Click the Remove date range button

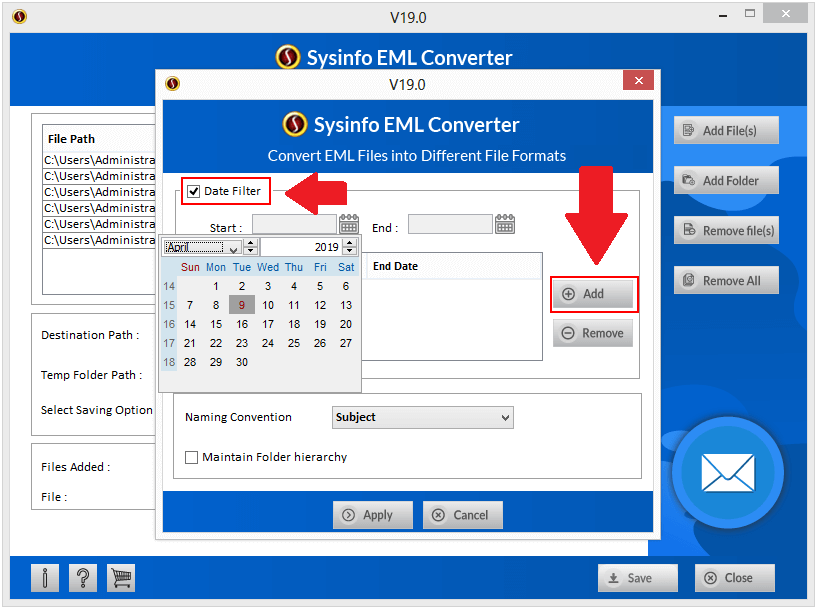point(593,333)
